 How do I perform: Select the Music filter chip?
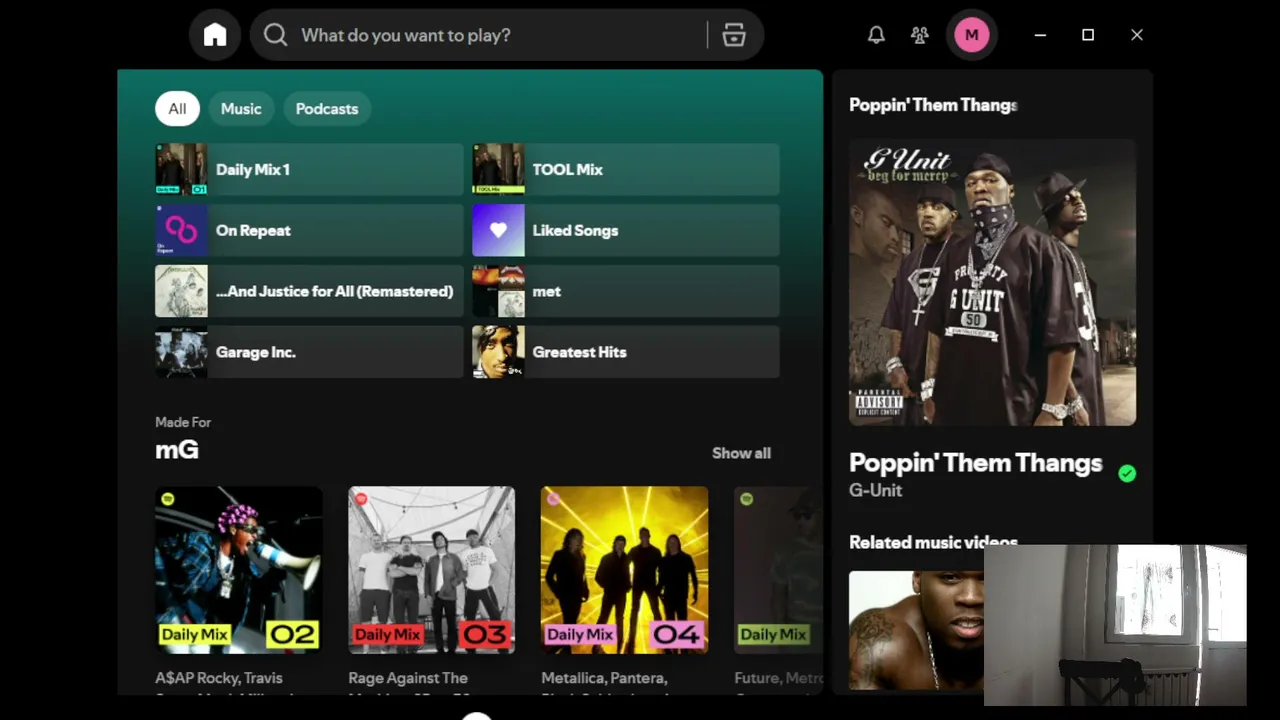[241, 109]
